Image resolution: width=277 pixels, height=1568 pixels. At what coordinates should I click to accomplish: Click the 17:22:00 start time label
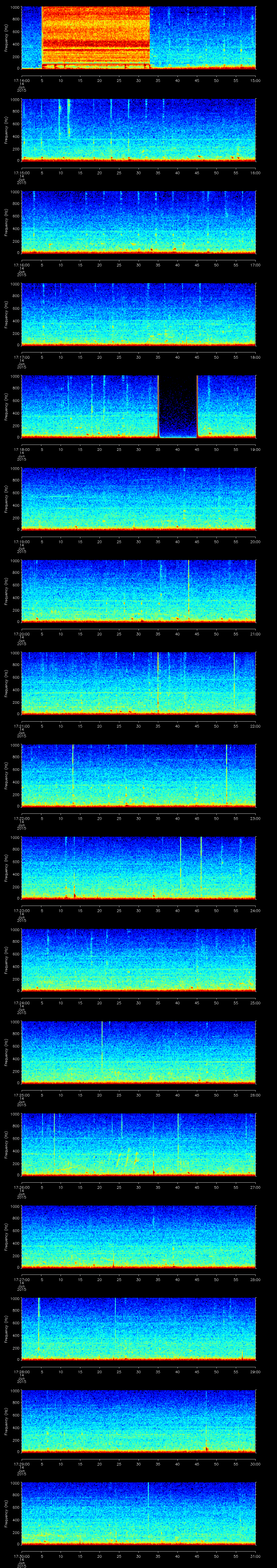21,818
